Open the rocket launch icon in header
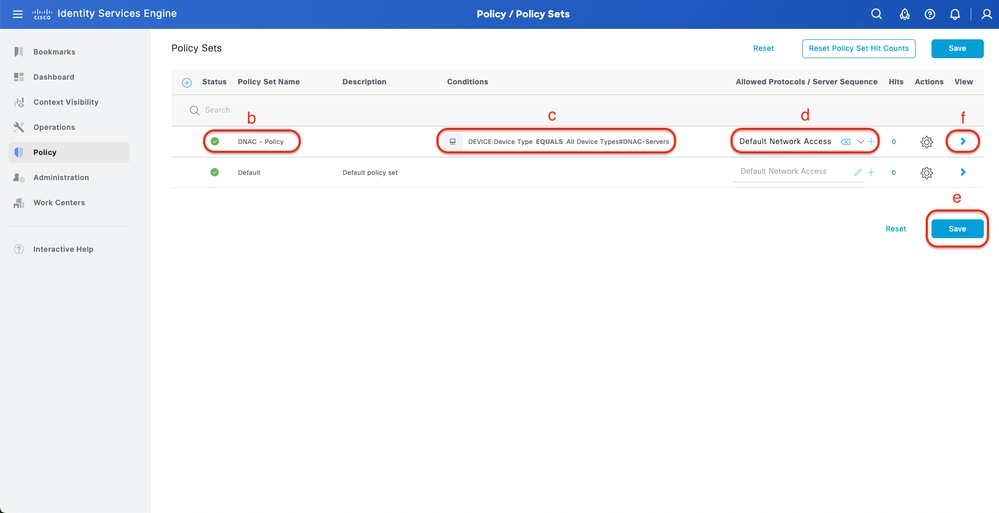The width and height of the screenshot is (999, 513). [904, 14]
